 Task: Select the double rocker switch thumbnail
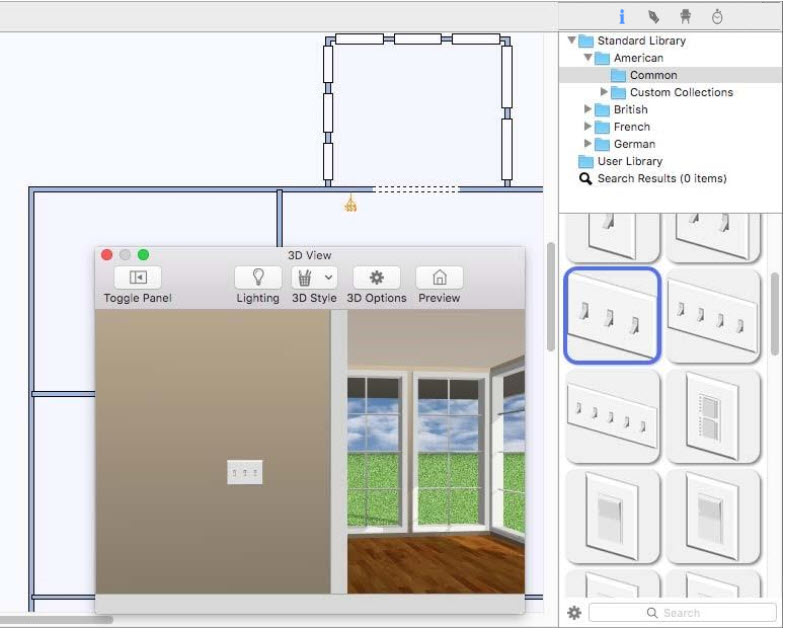coord(714,417)
